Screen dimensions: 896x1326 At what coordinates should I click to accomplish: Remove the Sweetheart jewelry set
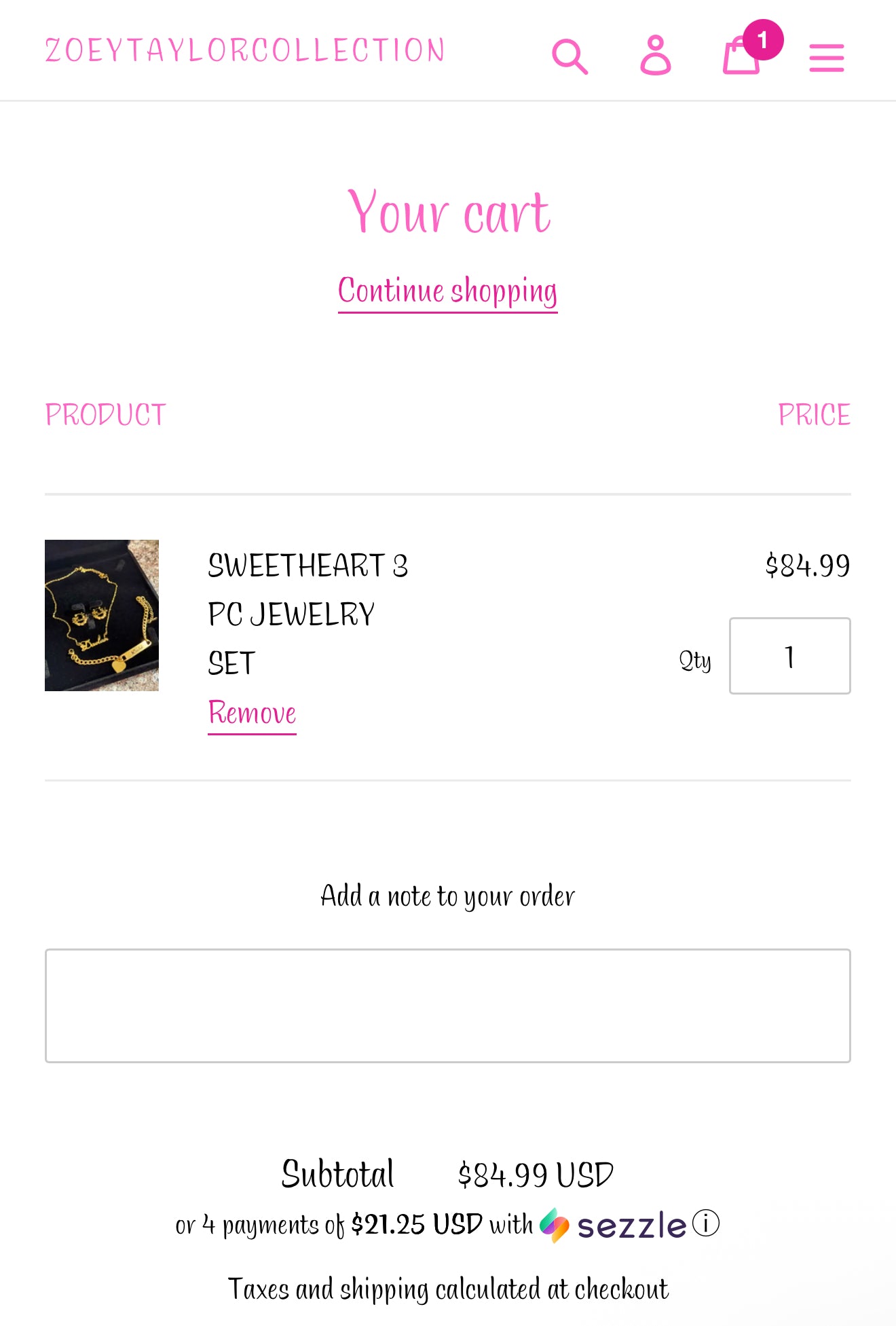(252, 714)
